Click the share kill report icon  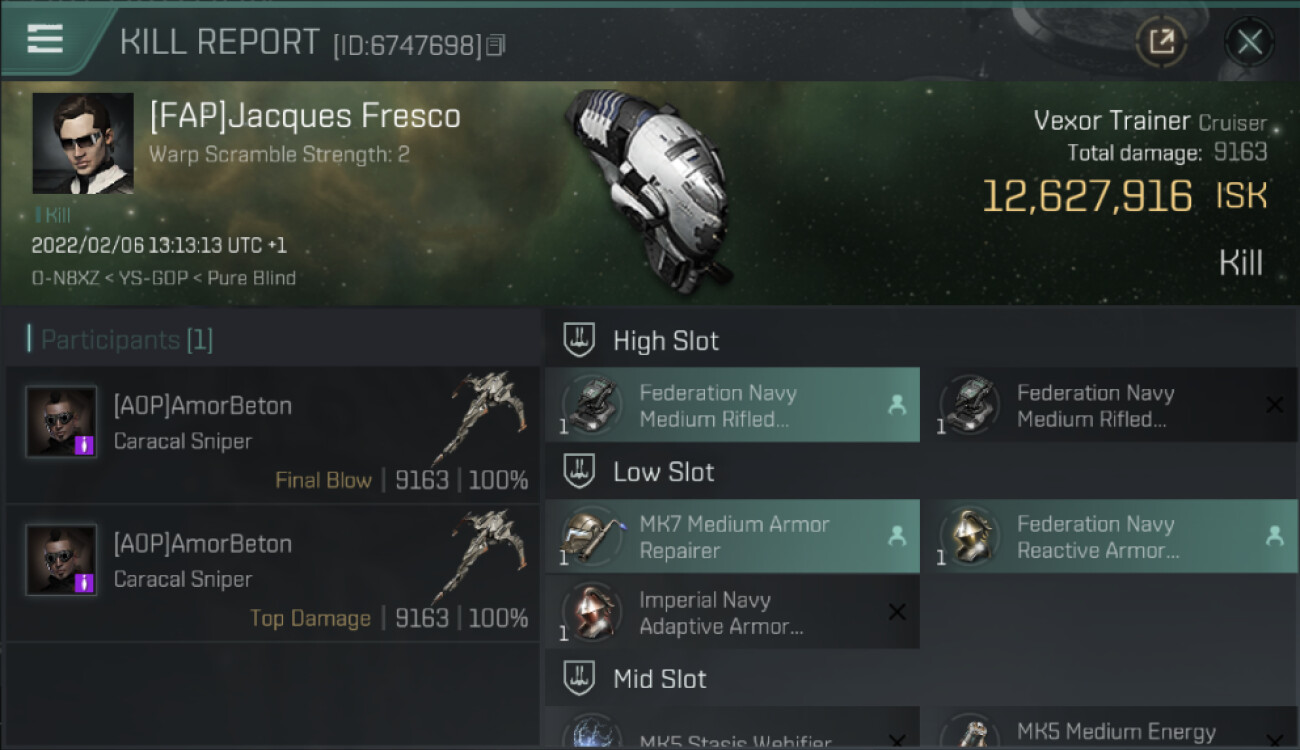coord(1161,42)
